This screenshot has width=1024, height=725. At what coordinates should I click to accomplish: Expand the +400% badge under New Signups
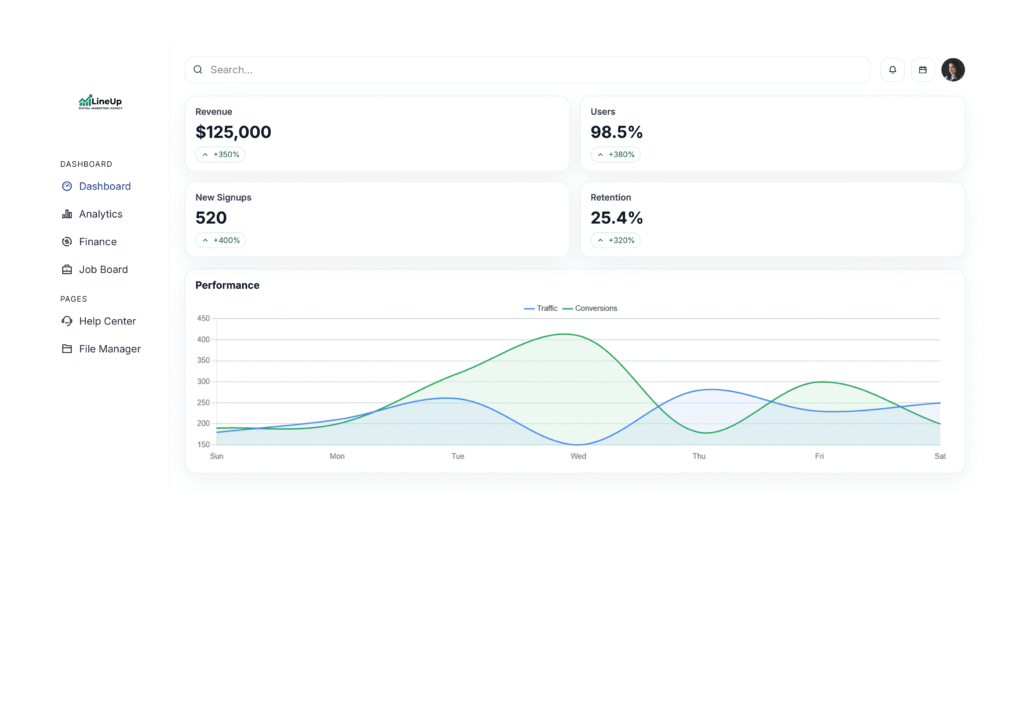click(220, 240)
